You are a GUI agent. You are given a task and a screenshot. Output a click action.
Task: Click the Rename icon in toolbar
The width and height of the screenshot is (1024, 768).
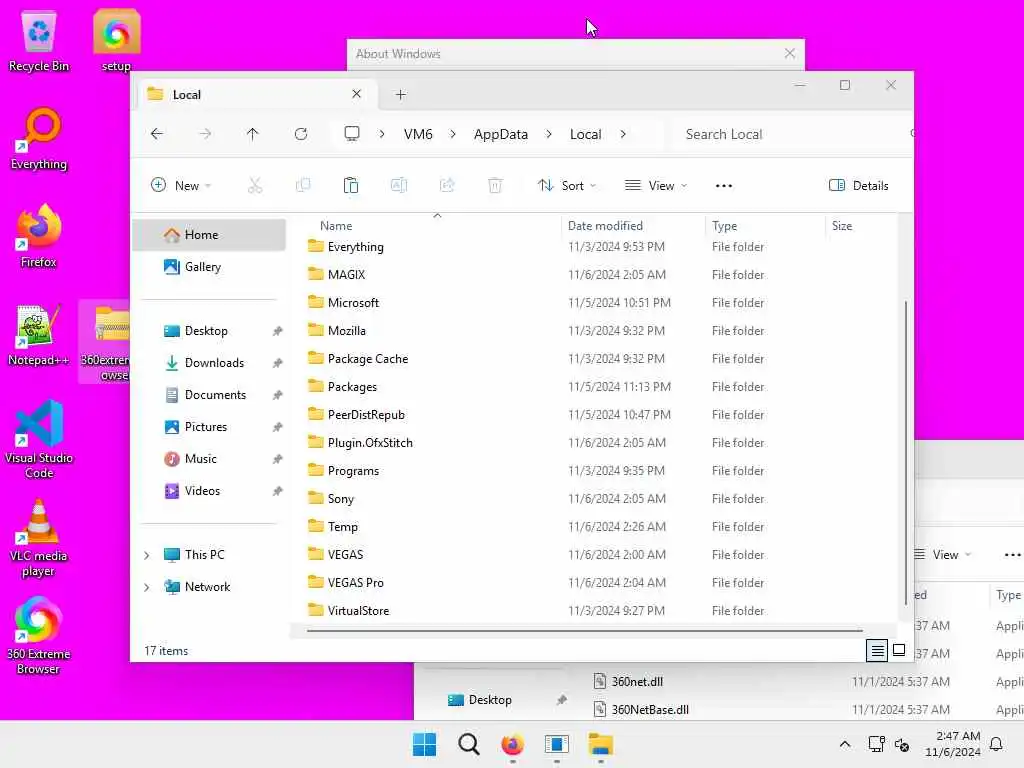(399, 185)
